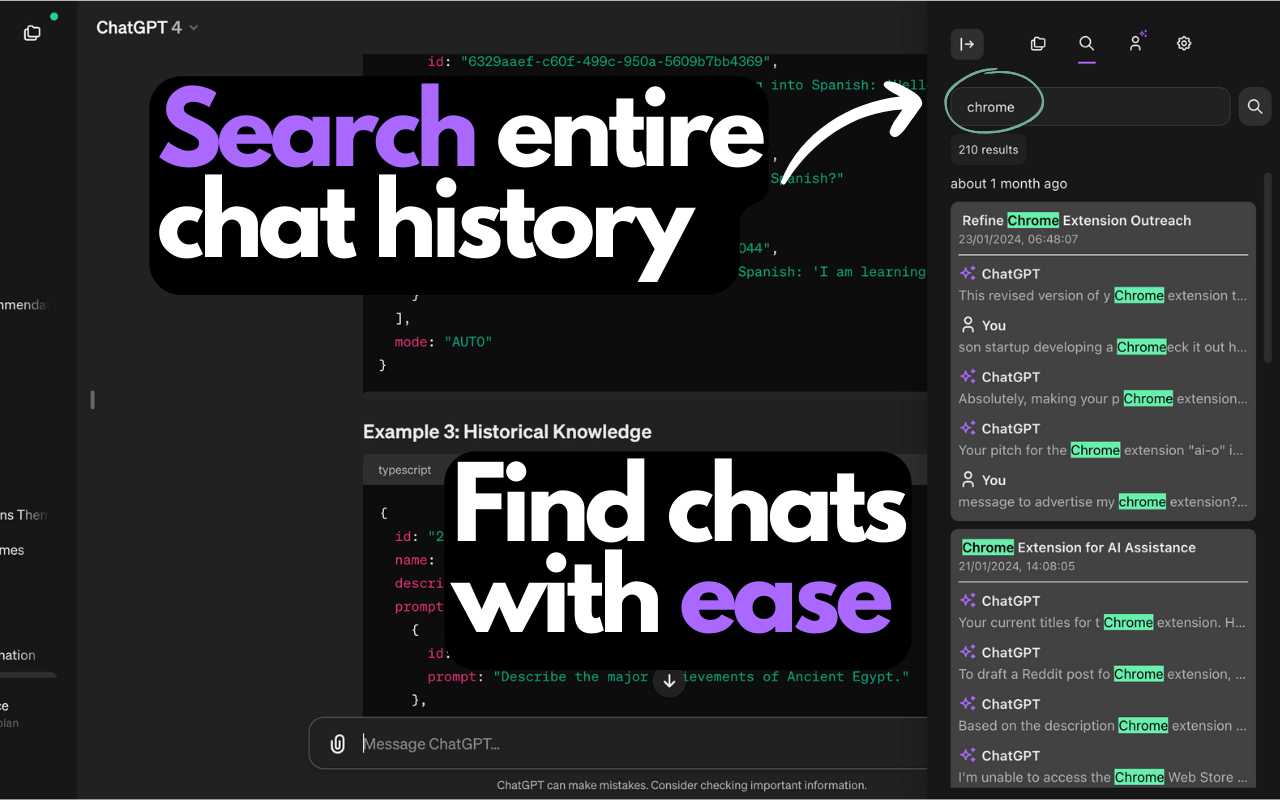Click 'typescript' code block label
This screenshot has width=1280, height=800.
(x=405, y=470)
